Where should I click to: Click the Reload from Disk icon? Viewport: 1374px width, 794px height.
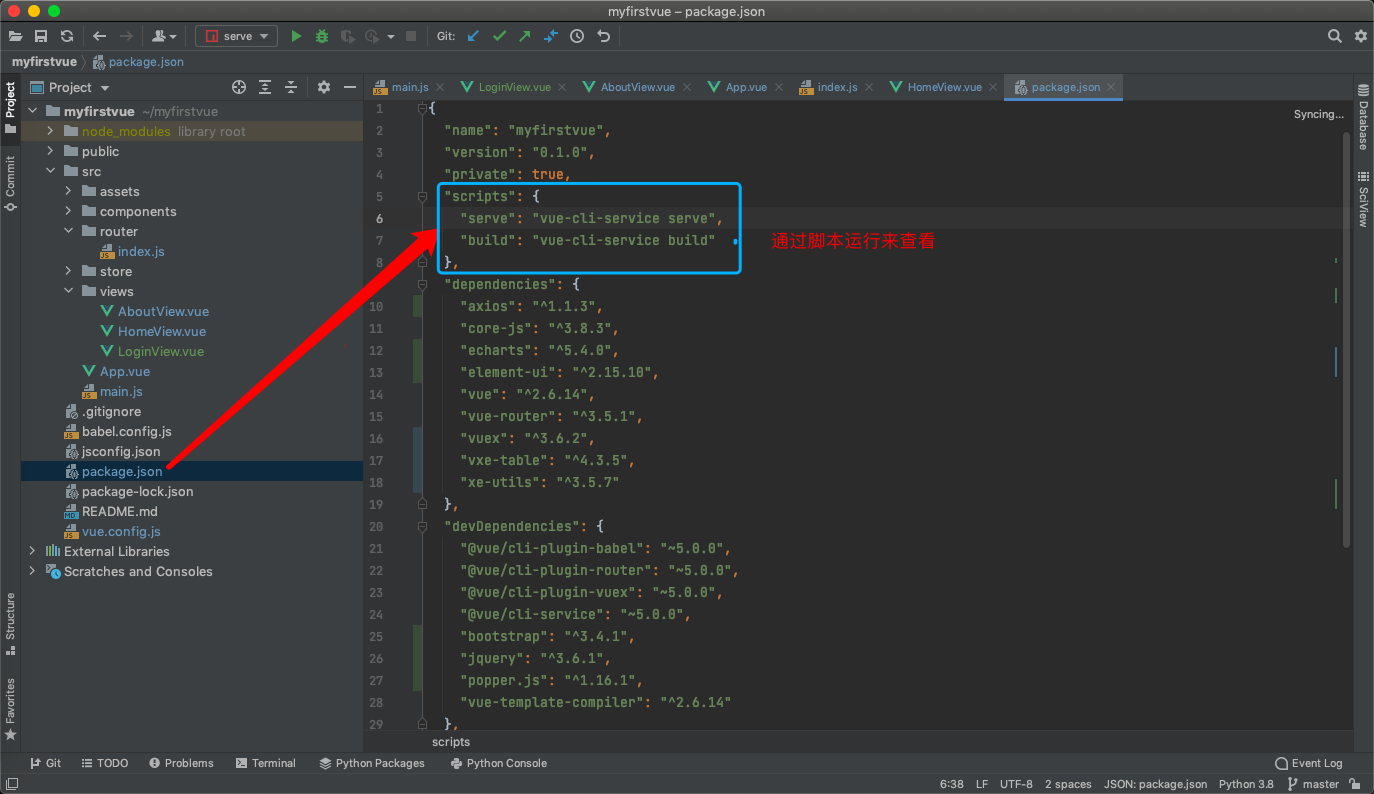pyautogui.click(x=66, y=36)
